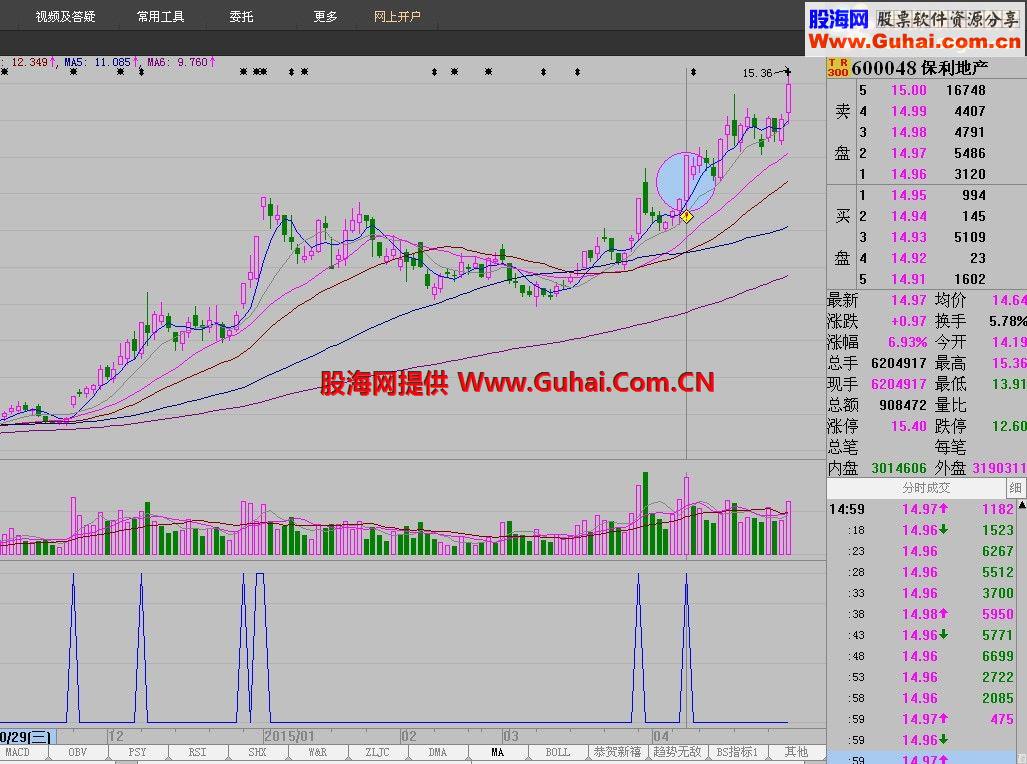This screenshot has height=764, width=1027.
Task: Click buy-2 price 14.94
Action: [x=908, y=216]
